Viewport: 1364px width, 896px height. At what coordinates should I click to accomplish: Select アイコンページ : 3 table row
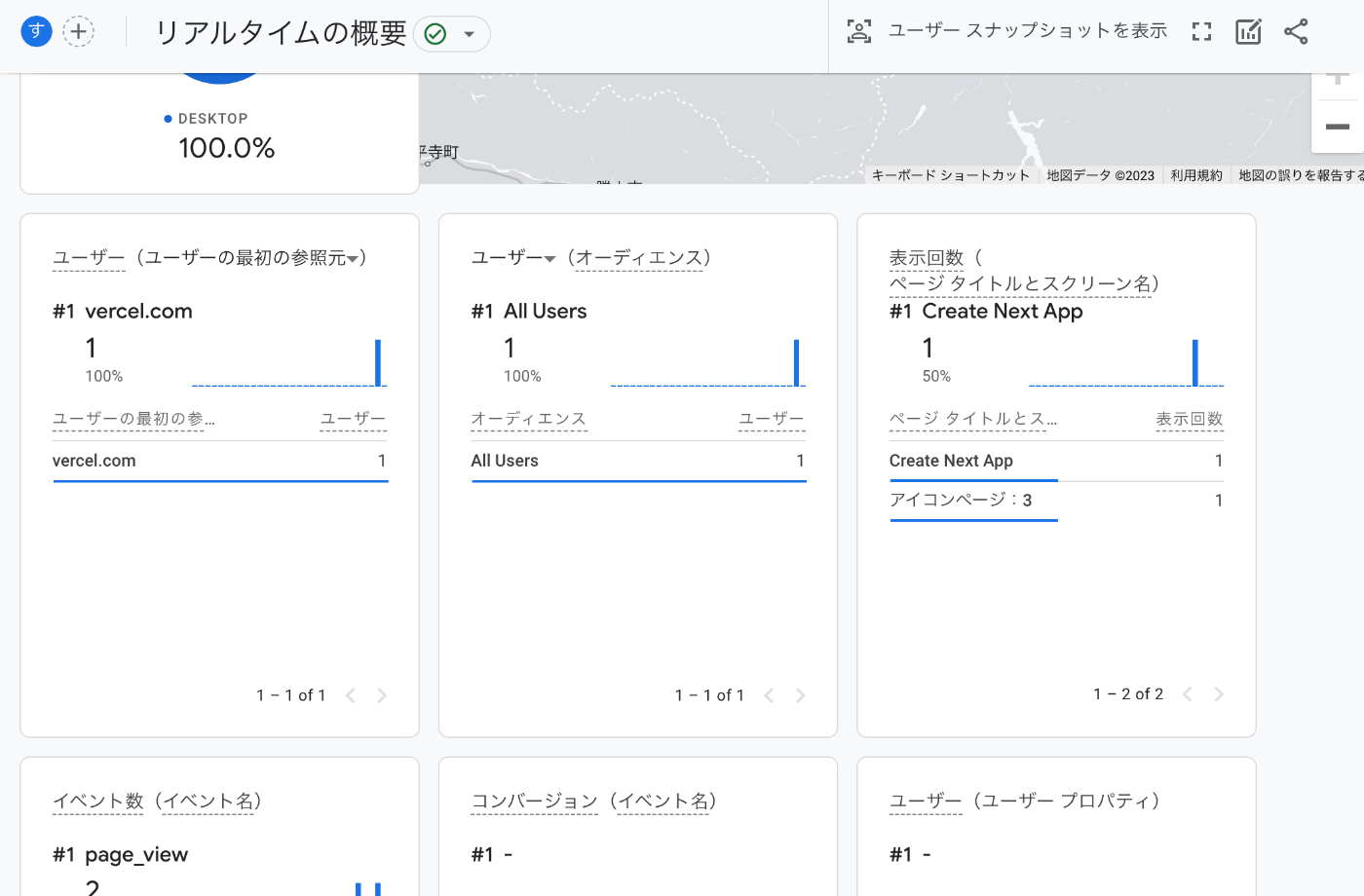1057,501
